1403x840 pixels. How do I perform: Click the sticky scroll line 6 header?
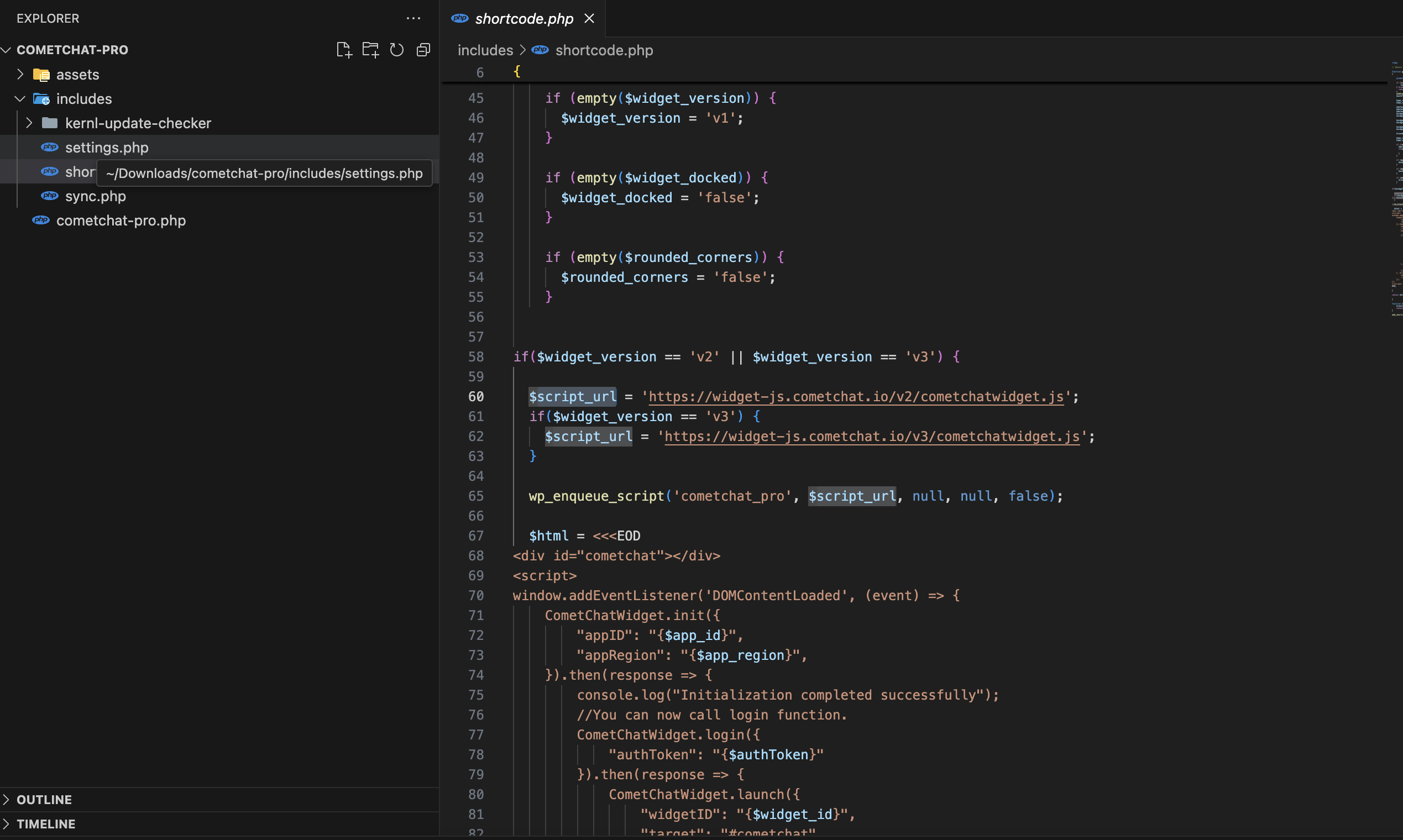pos(914,72)
